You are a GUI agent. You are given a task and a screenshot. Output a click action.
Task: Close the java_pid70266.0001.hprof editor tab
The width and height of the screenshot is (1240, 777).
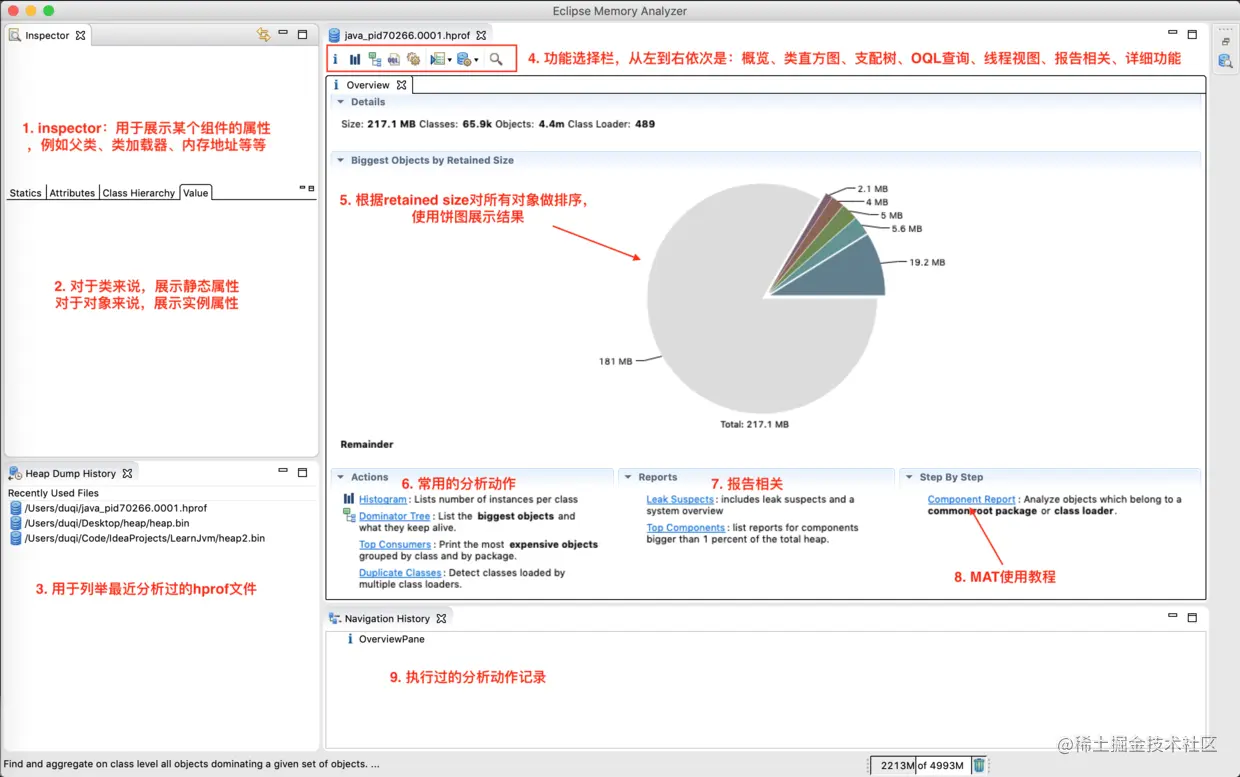pos(481,35)
